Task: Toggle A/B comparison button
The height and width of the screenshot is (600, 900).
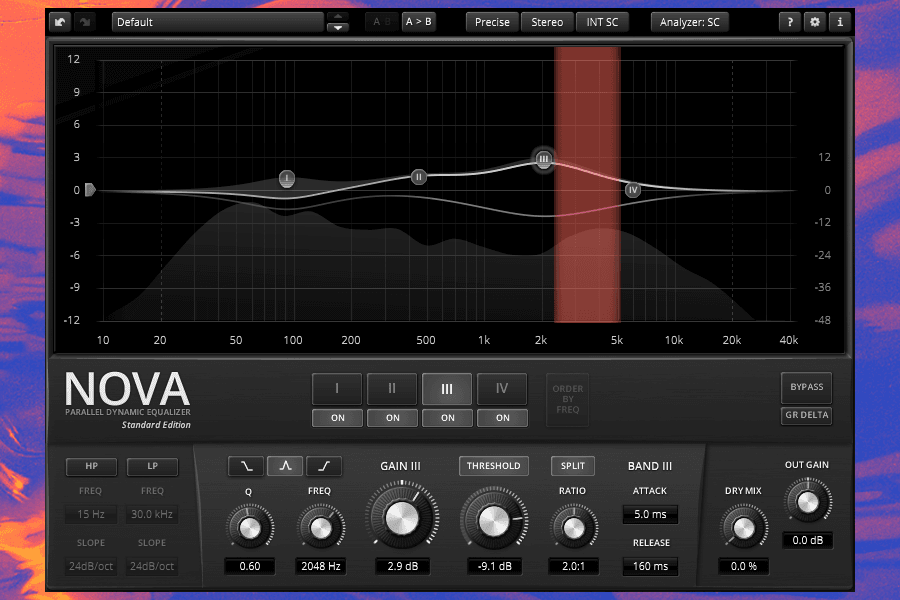Action: [x=382, y=22]
